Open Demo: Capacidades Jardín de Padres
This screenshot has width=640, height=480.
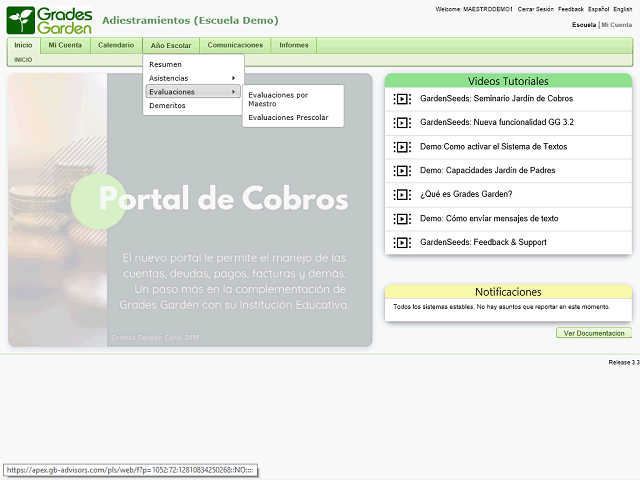click(488, 170)
